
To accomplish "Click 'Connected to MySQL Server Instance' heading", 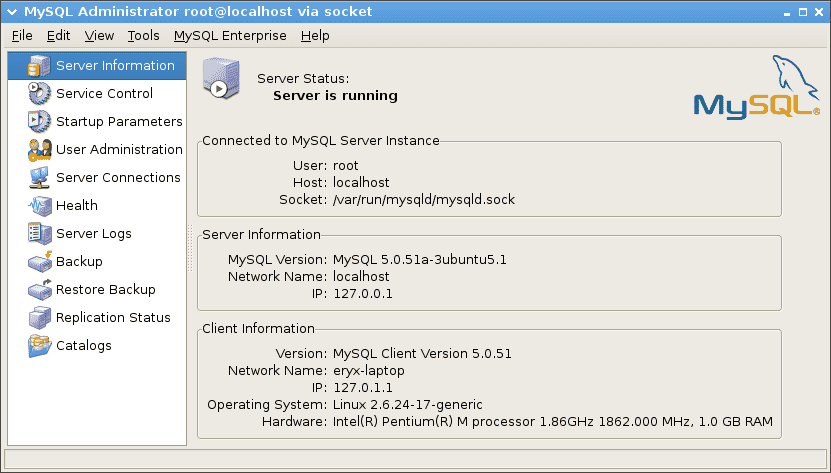I will tap(321, 141).
